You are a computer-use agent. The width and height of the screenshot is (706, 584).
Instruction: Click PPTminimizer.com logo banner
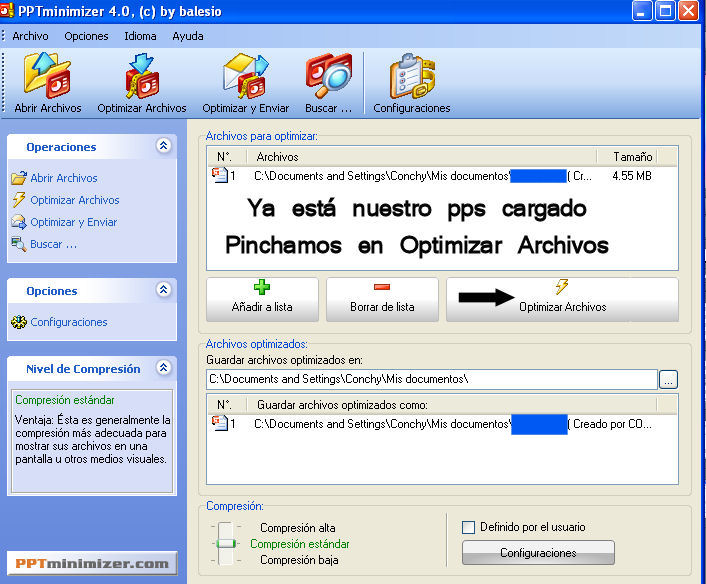92,563
